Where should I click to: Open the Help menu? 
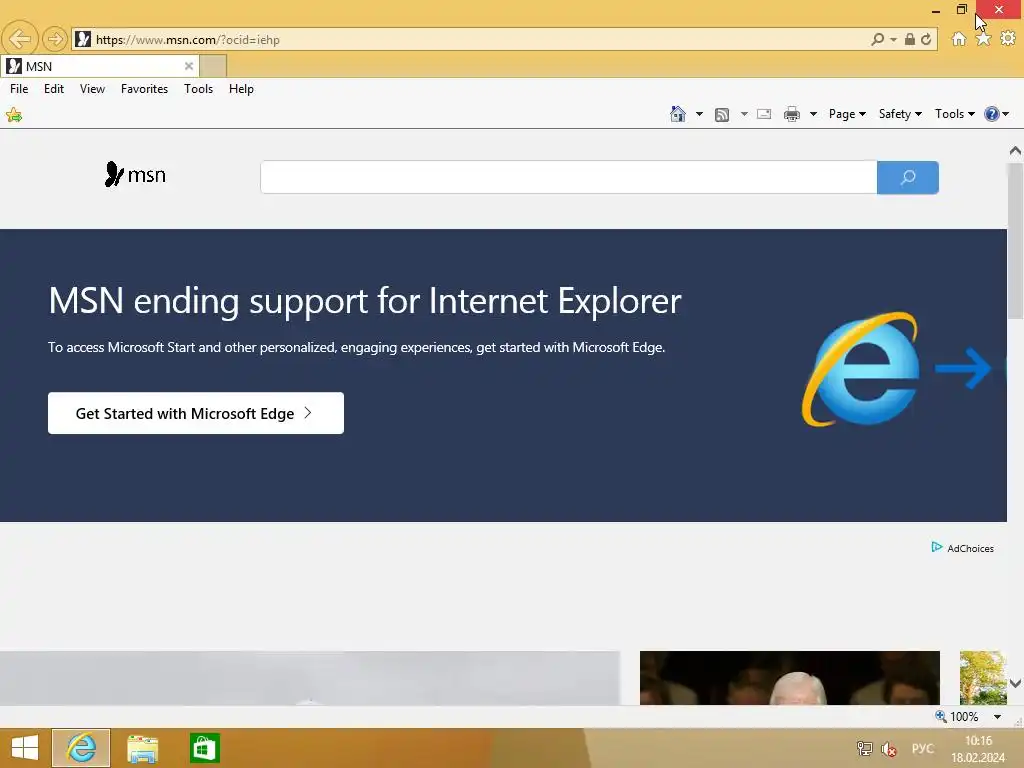[x=241, y=89]
